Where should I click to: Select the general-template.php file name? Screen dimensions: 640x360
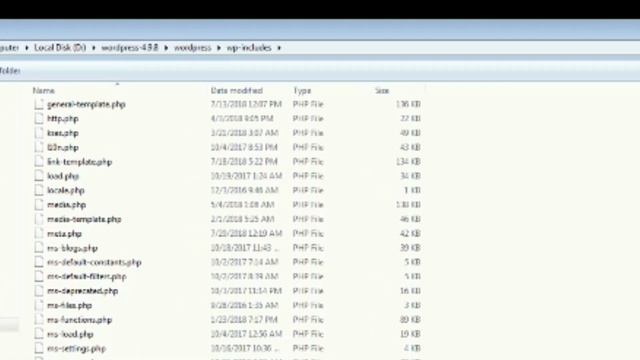(86, 104)
